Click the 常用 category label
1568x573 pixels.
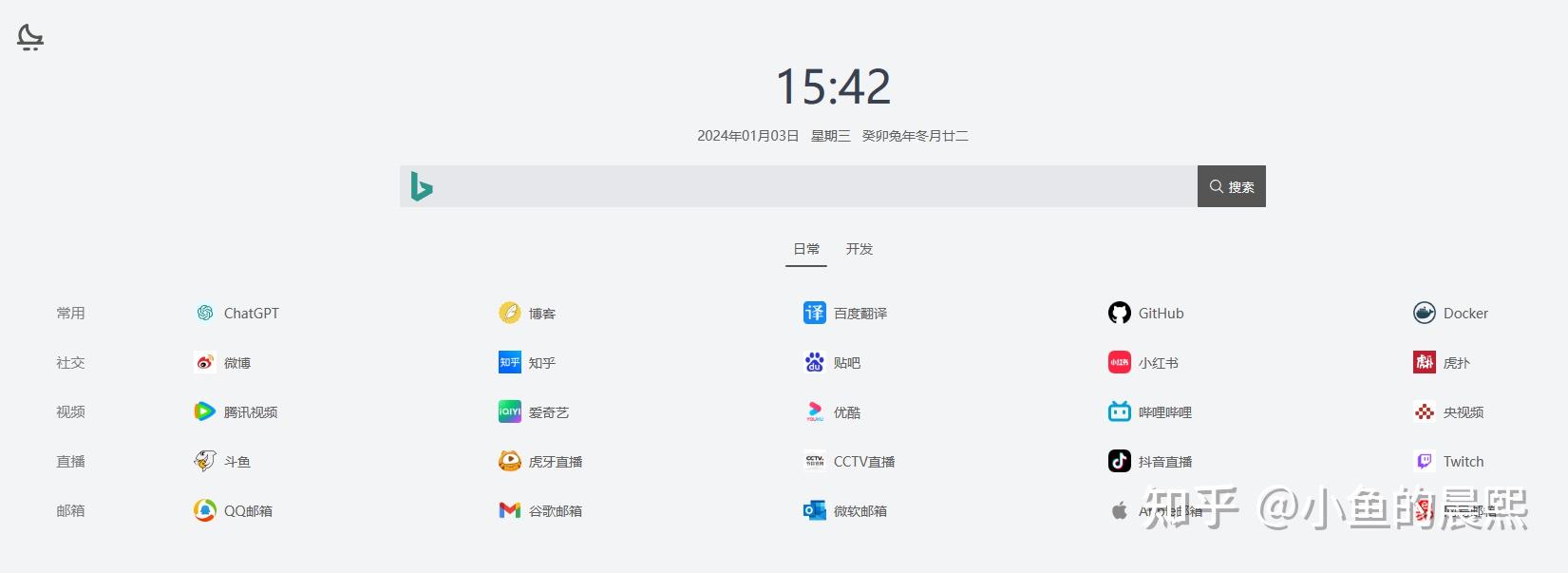70,313
